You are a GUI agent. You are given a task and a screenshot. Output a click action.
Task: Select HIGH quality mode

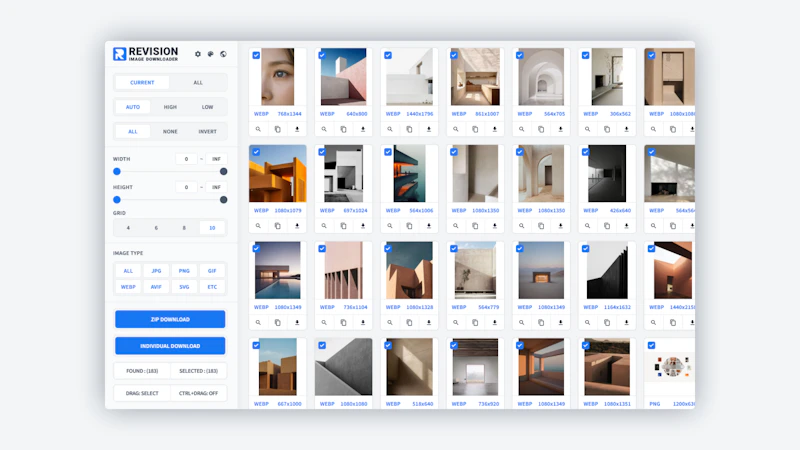click(170, 107)
